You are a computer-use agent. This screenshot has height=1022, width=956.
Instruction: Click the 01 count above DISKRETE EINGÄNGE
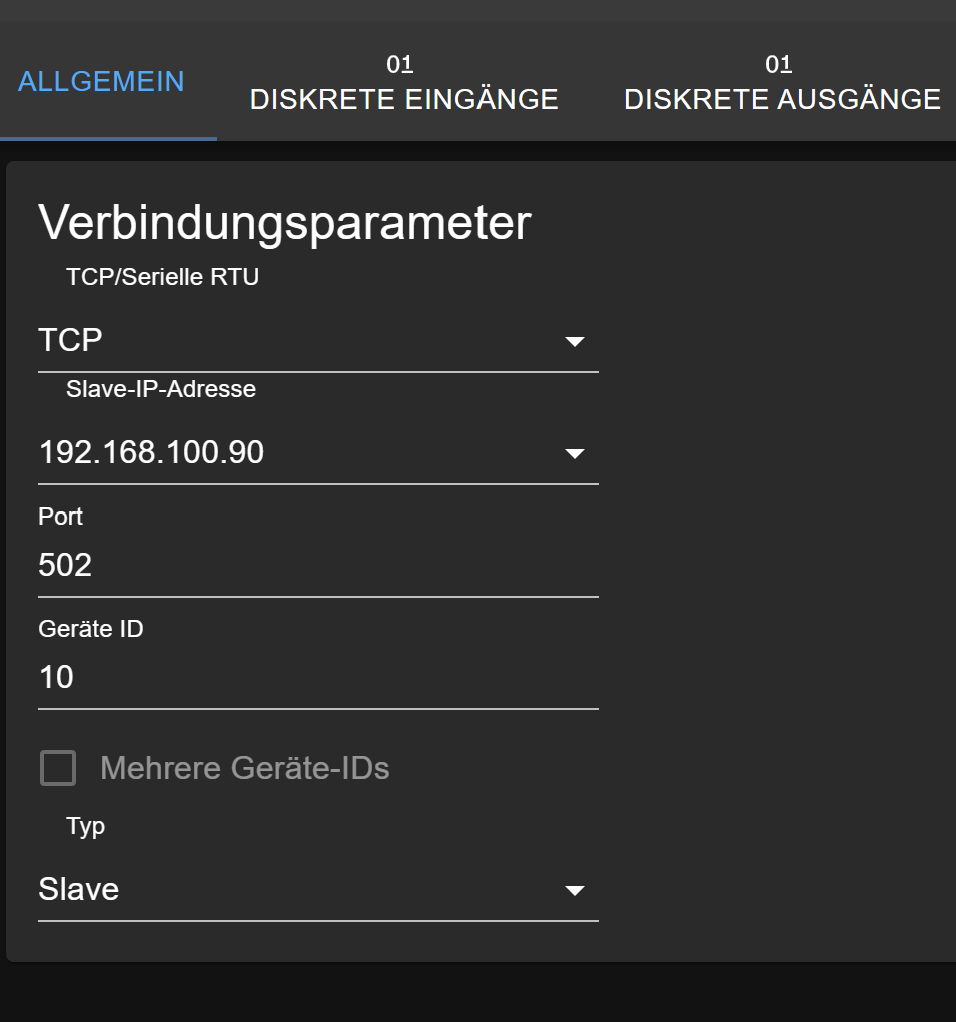[400, 65]
